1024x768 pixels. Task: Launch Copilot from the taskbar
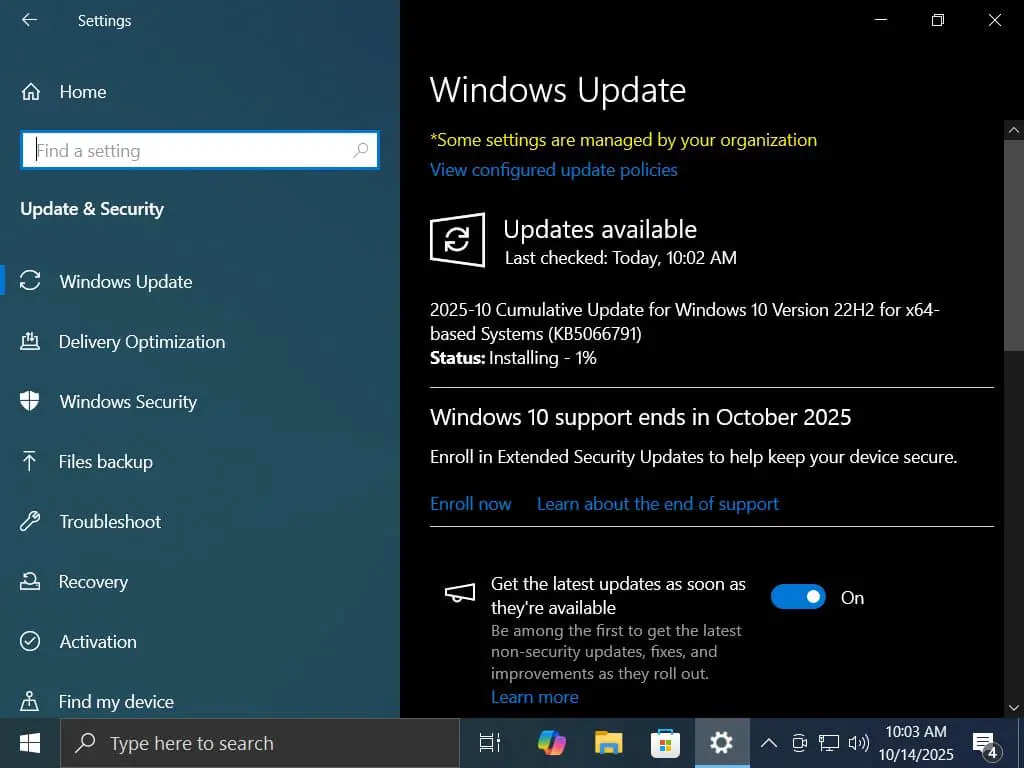[x=551, y=743]
